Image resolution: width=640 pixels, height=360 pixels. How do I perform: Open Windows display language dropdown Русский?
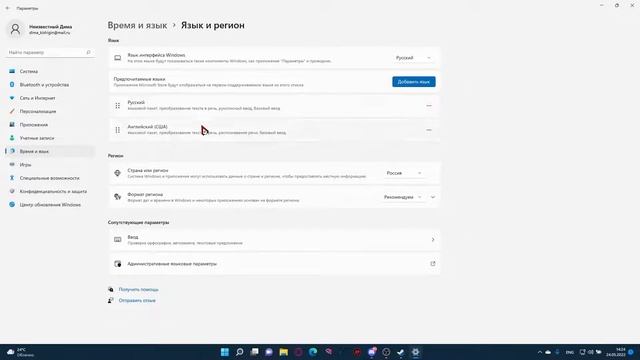point(413,58)
